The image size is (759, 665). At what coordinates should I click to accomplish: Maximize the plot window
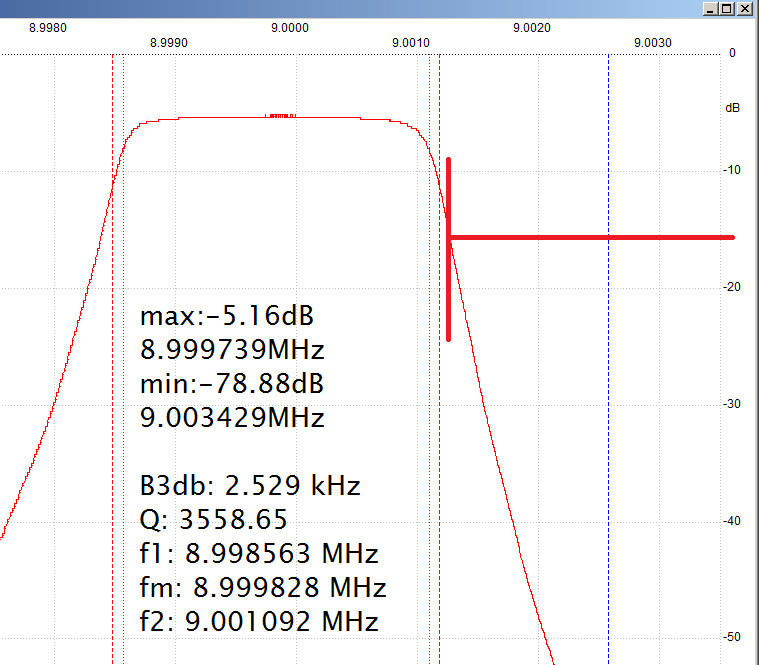point(727,9)
